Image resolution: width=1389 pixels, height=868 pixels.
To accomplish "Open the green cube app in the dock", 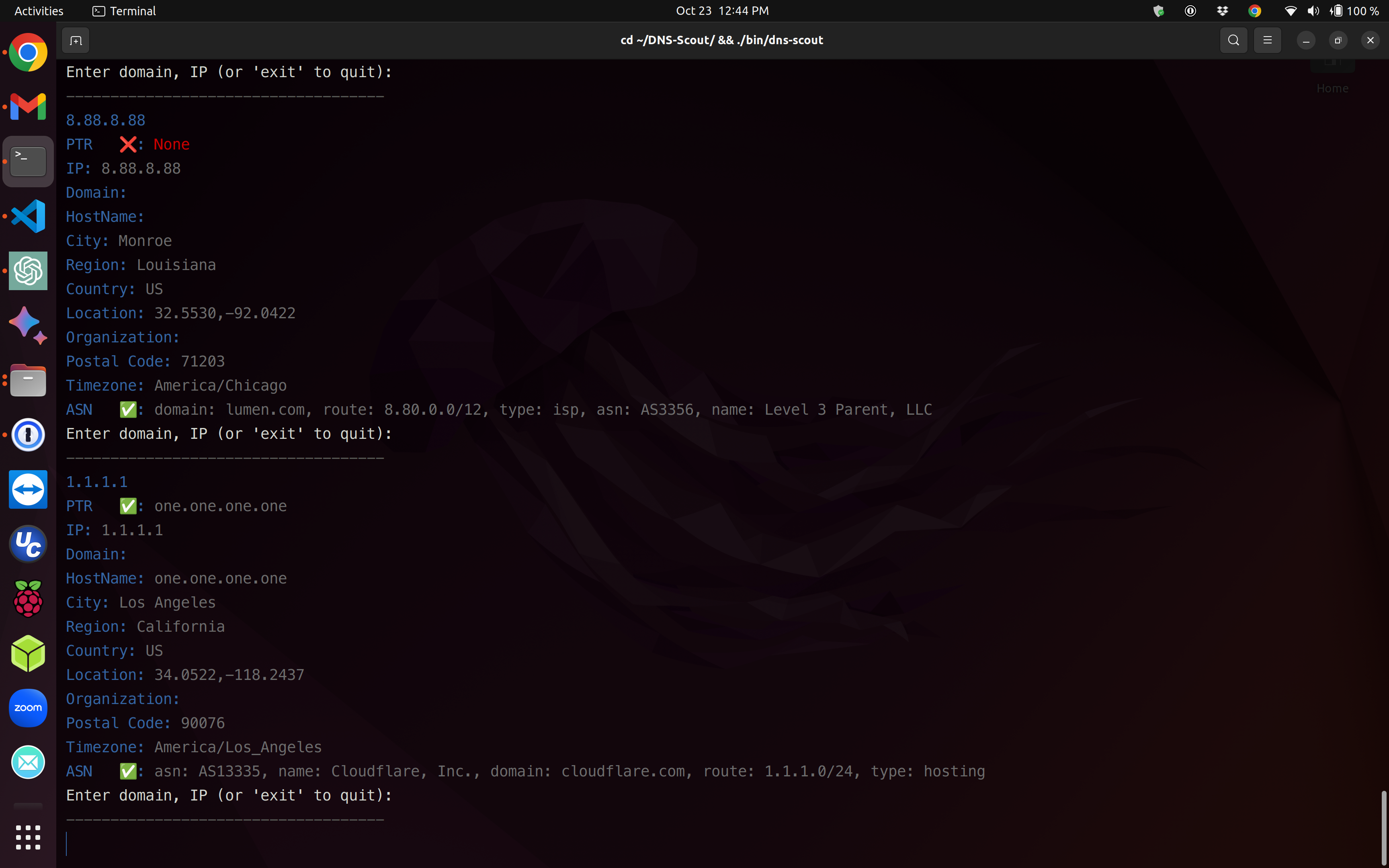I will click(28, 653).
